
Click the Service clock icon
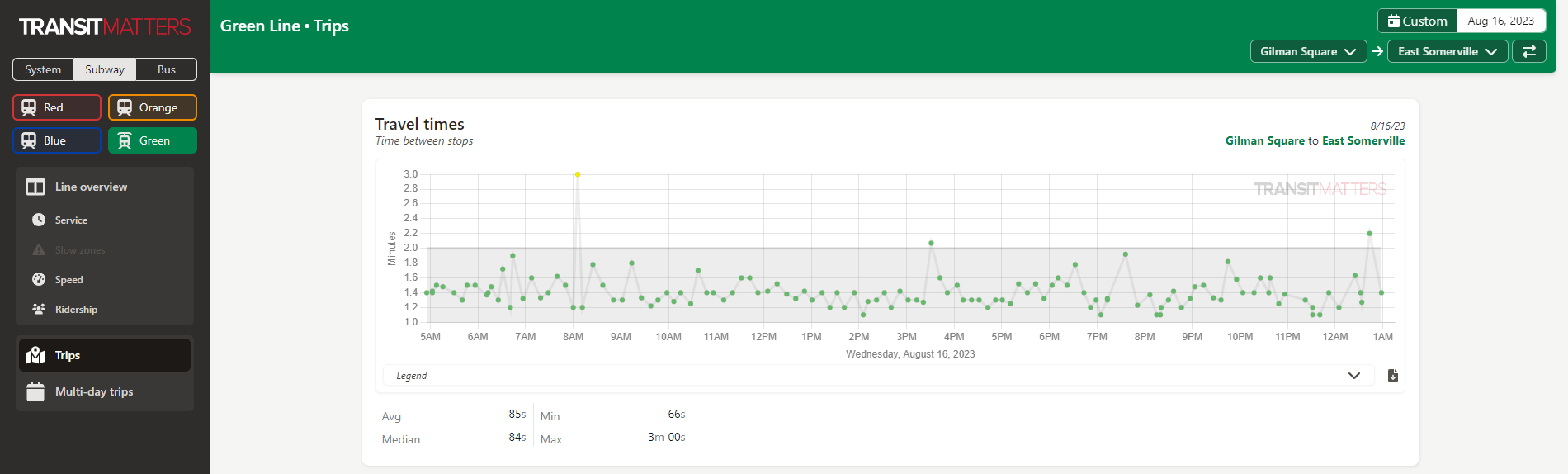click(x=39, y=220)
